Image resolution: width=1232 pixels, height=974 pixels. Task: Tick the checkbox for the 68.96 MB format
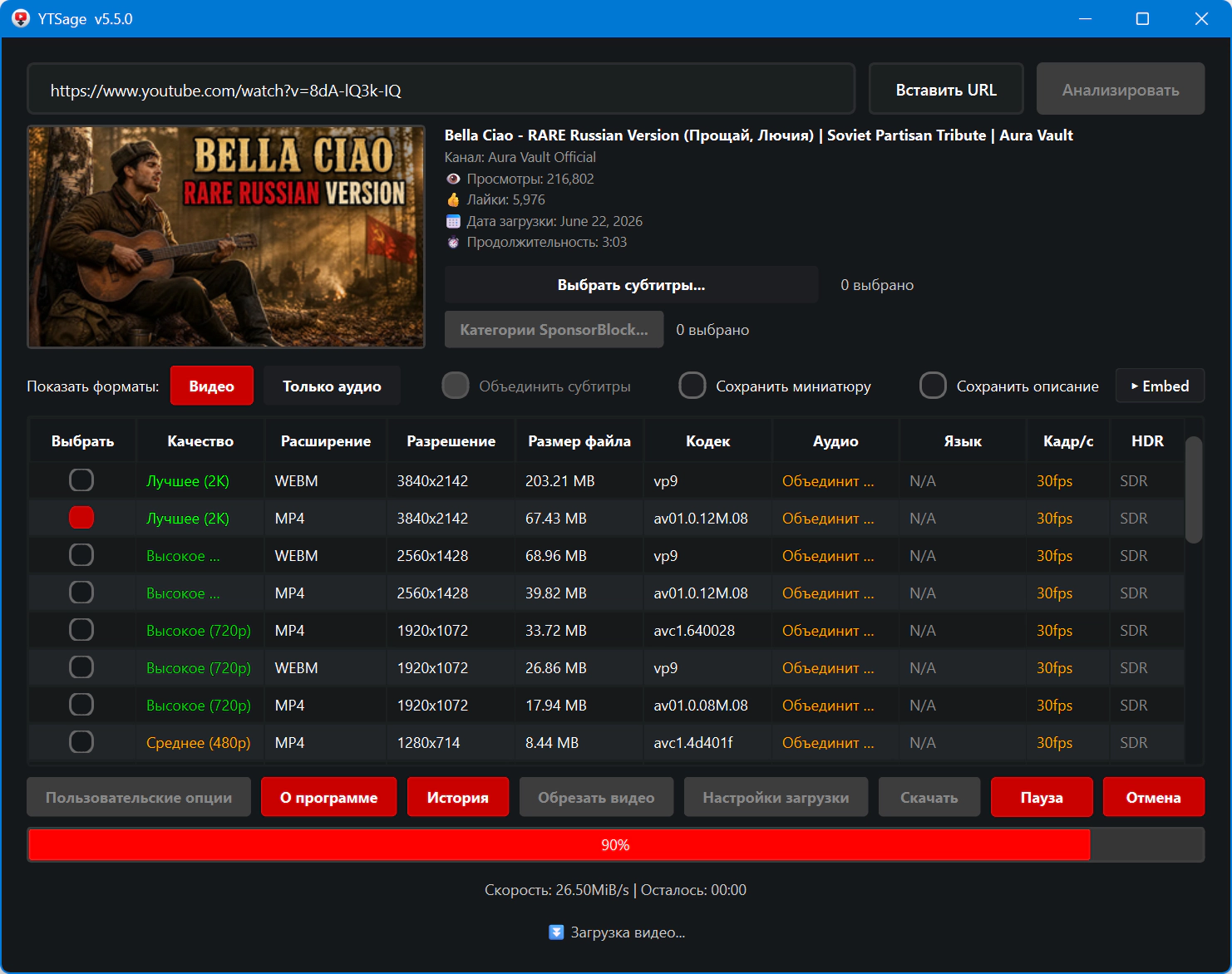(x=81, y=555)
